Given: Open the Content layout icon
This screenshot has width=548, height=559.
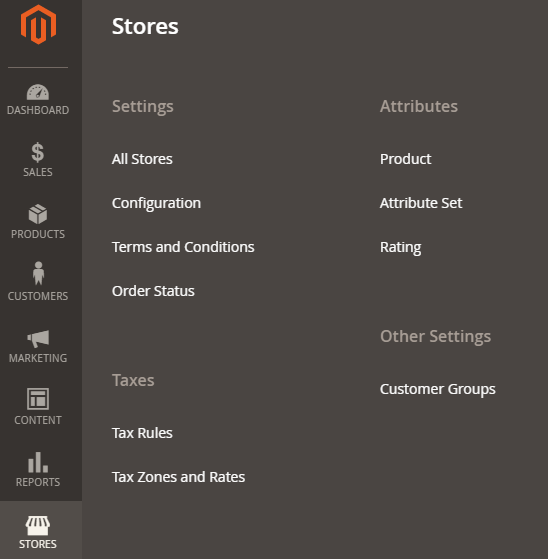Looking at the screenshot, I should coord(38,399).
